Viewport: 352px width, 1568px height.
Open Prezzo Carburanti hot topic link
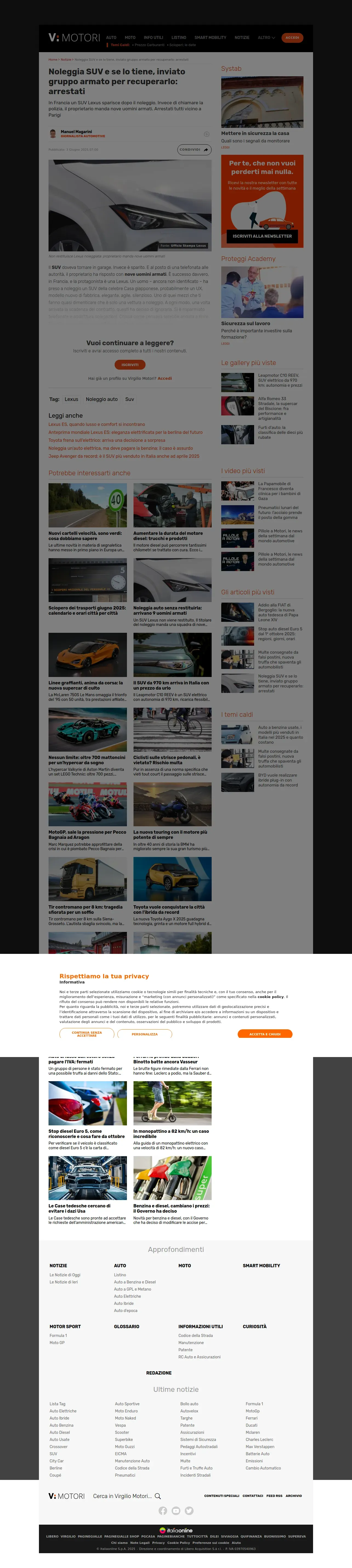pyautogui.click(x=150, y=45)
